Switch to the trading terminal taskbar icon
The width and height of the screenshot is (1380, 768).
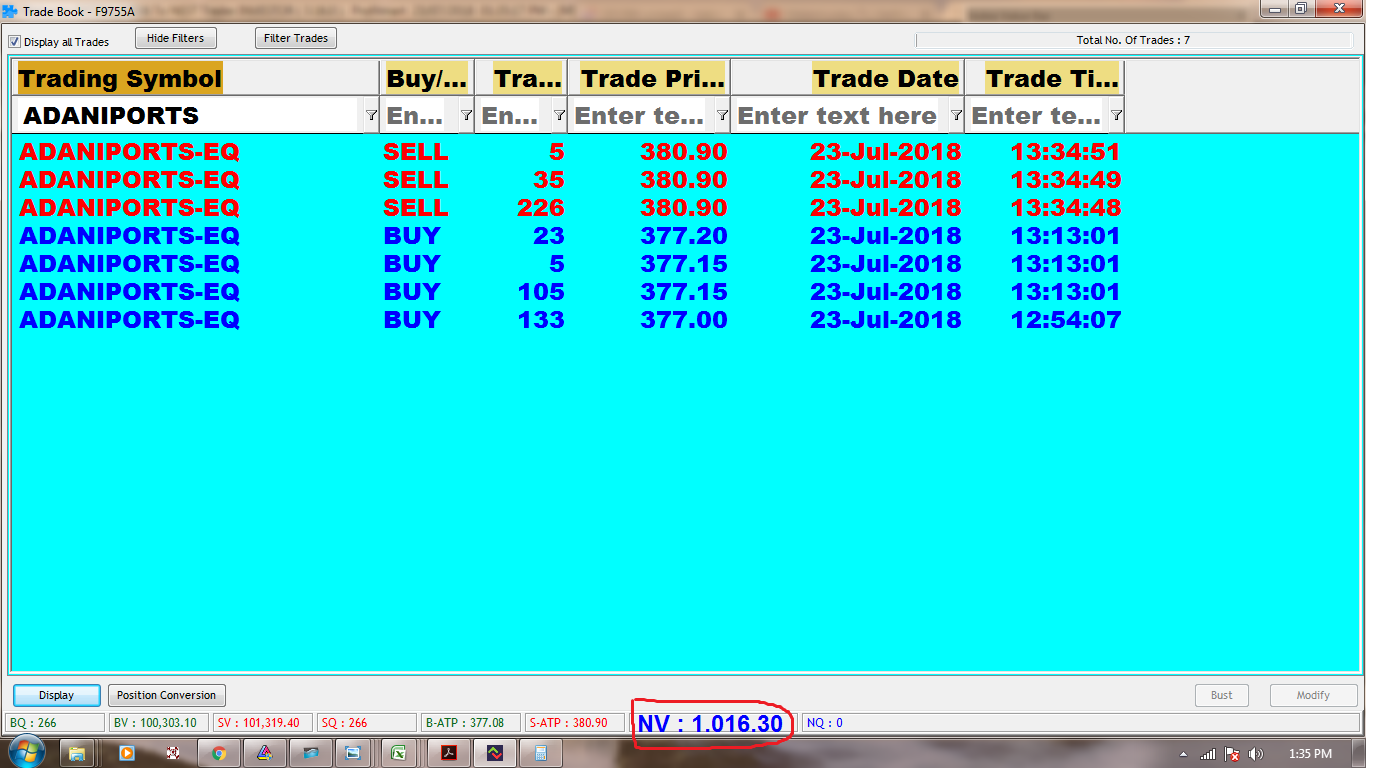(x=495, y=753)
